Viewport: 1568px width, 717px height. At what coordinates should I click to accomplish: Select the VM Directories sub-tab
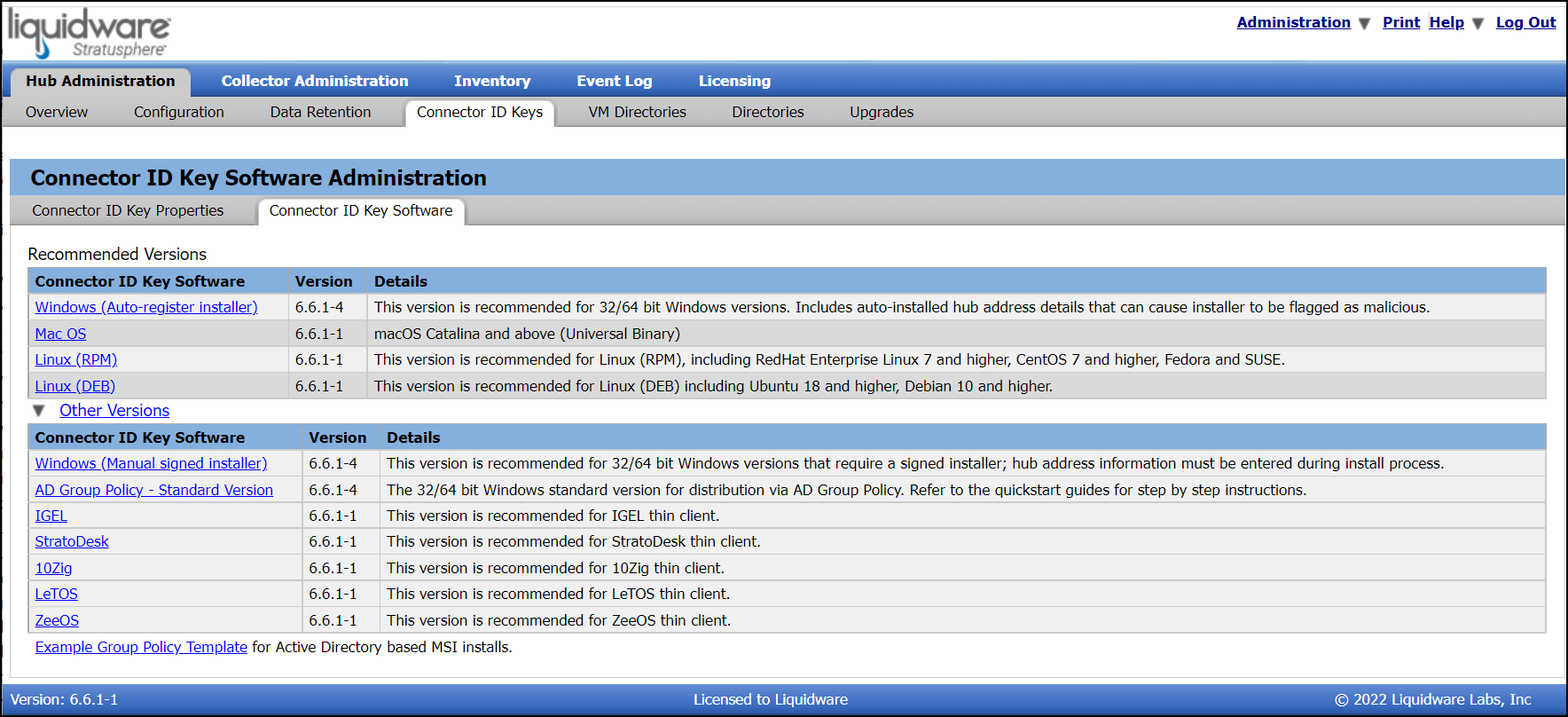point(638,112)
